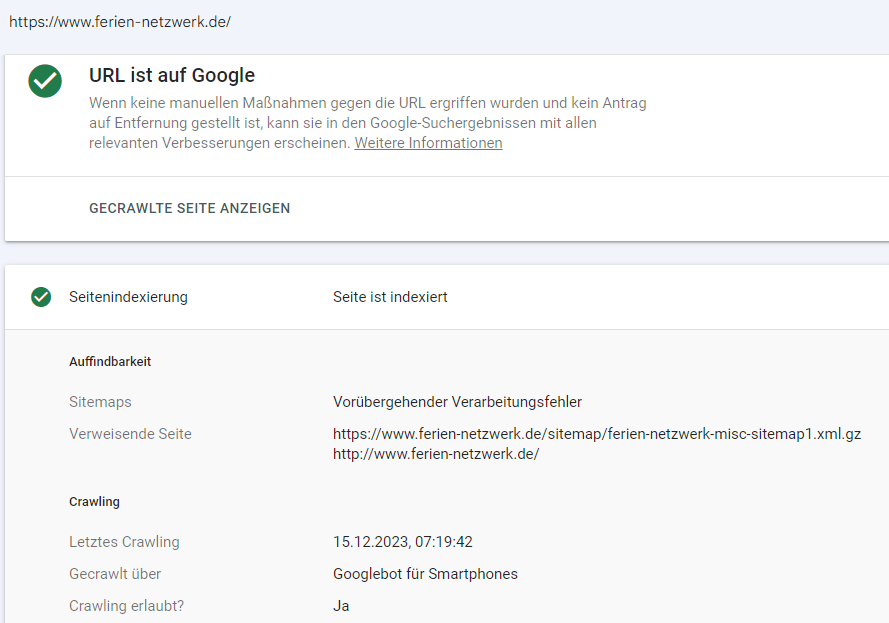Click the Letztes Crawling label
Image resolution: width=889 pixels, height=623 pixels.
(x=124, y=542)
